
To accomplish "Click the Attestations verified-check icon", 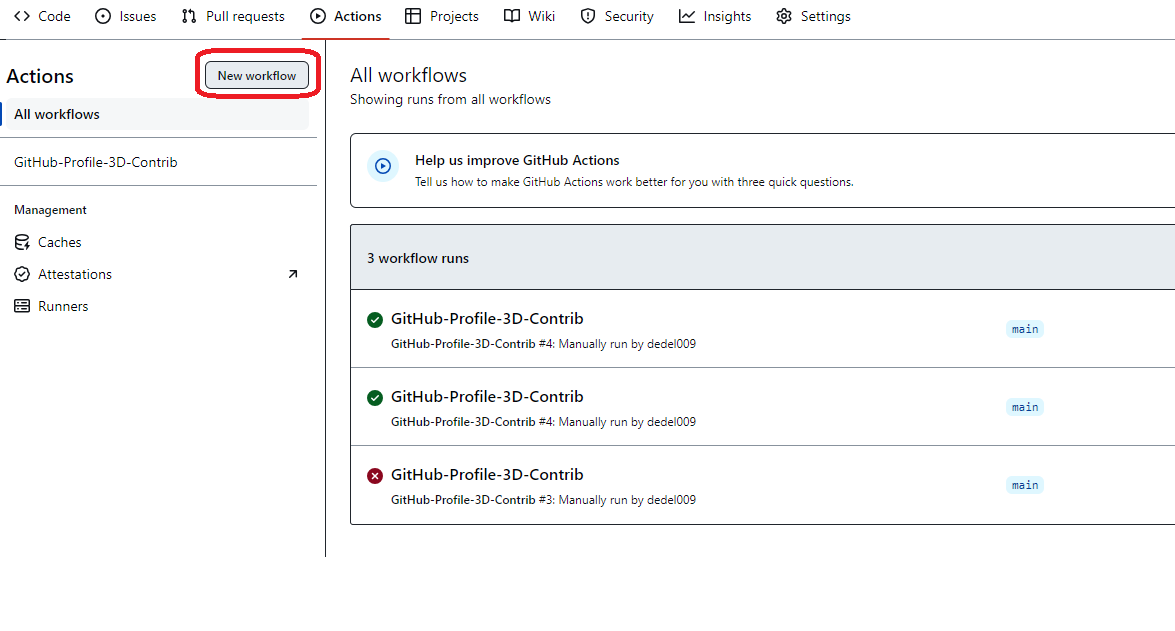I will point(22,274).
